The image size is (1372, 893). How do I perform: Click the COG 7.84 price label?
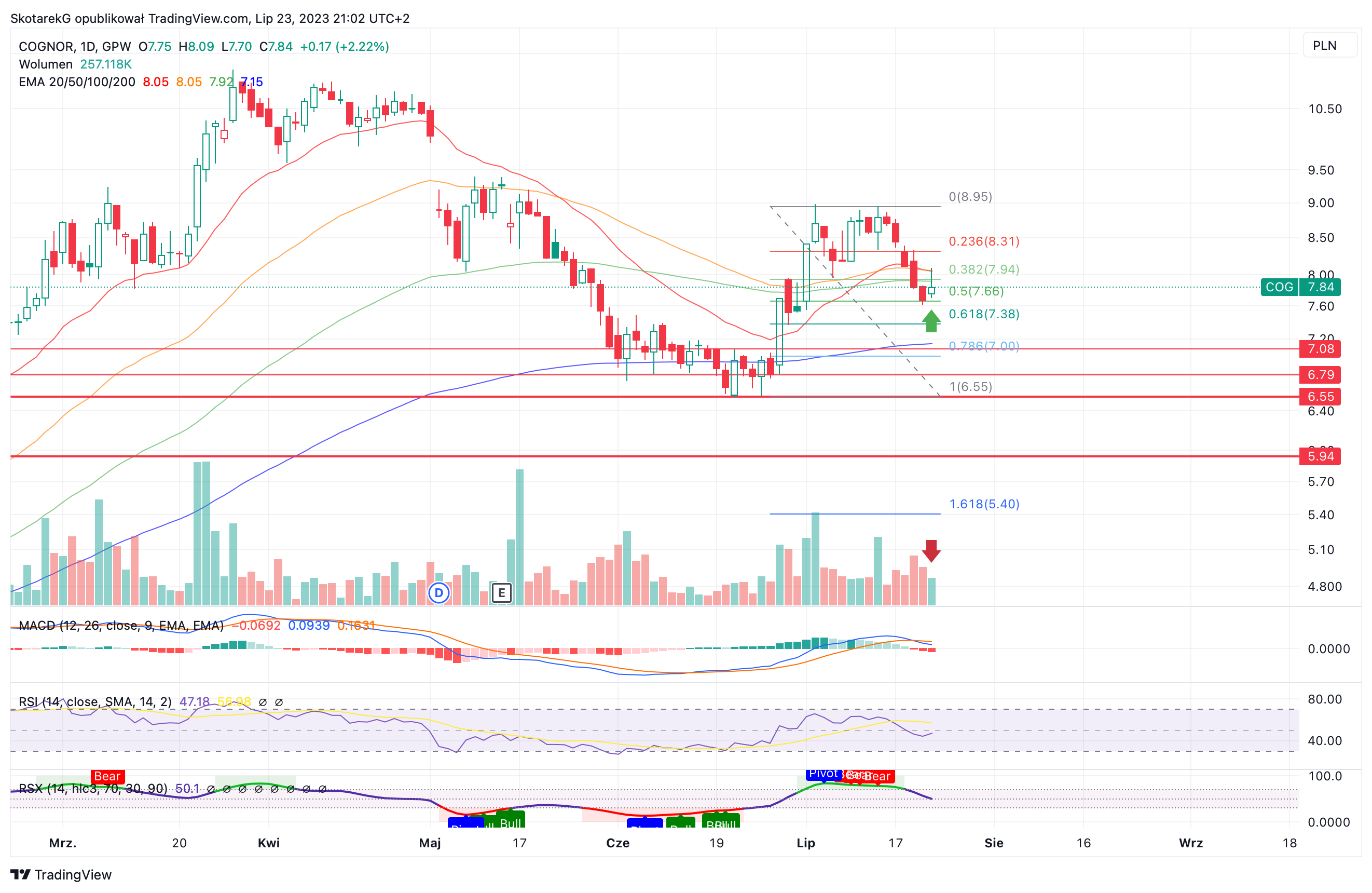click(x=1300, y=287)
